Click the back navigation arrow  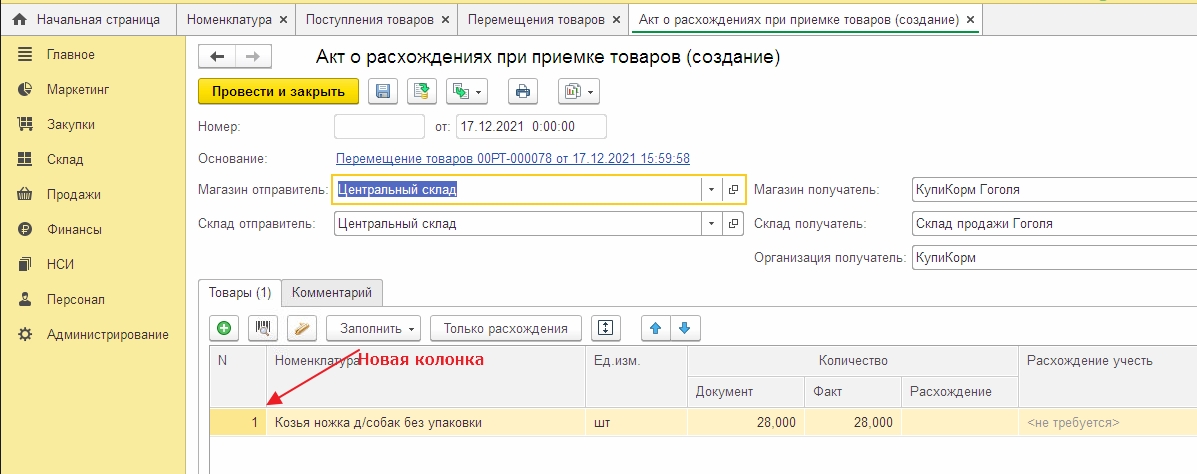pos(217,58)
